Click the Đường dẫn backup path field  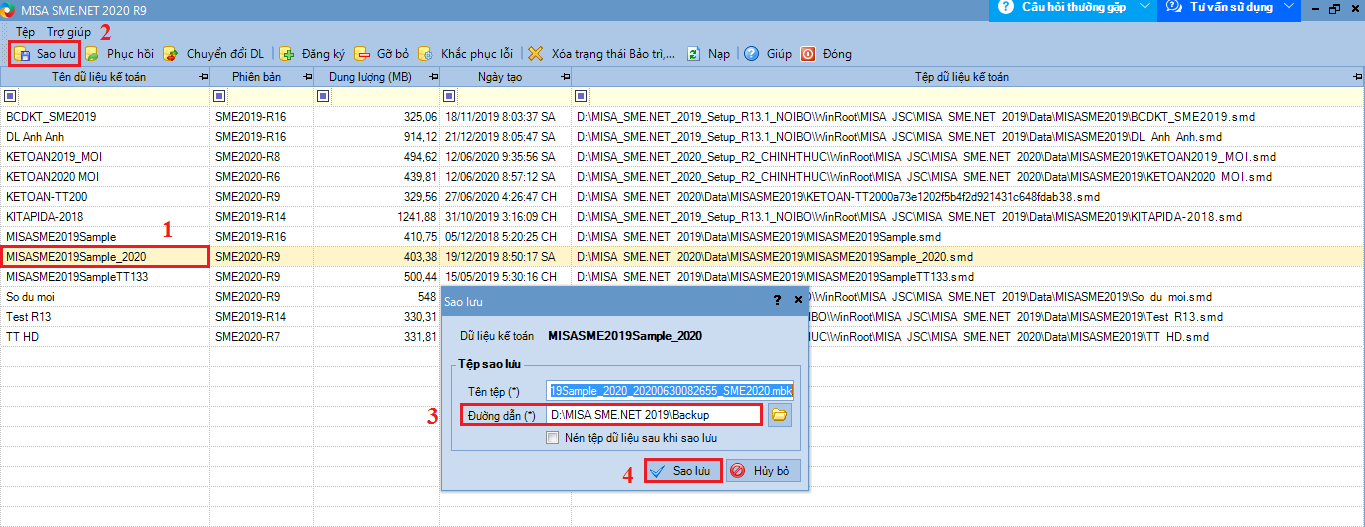click(x=654, y=415)
